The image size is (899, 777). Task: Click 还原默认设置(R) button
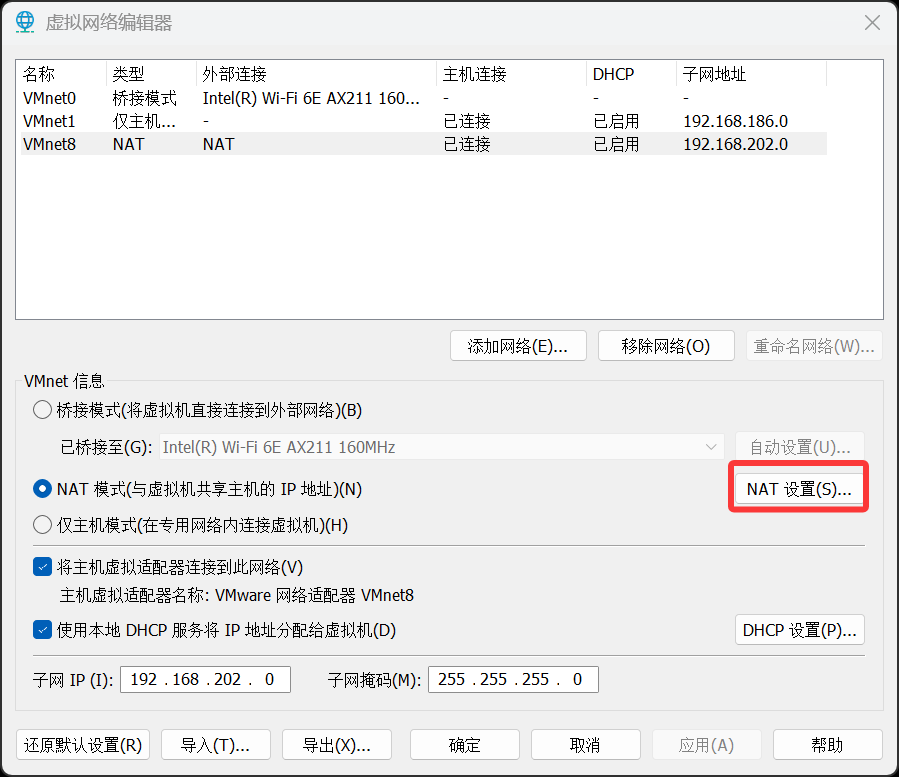(83, 745)
